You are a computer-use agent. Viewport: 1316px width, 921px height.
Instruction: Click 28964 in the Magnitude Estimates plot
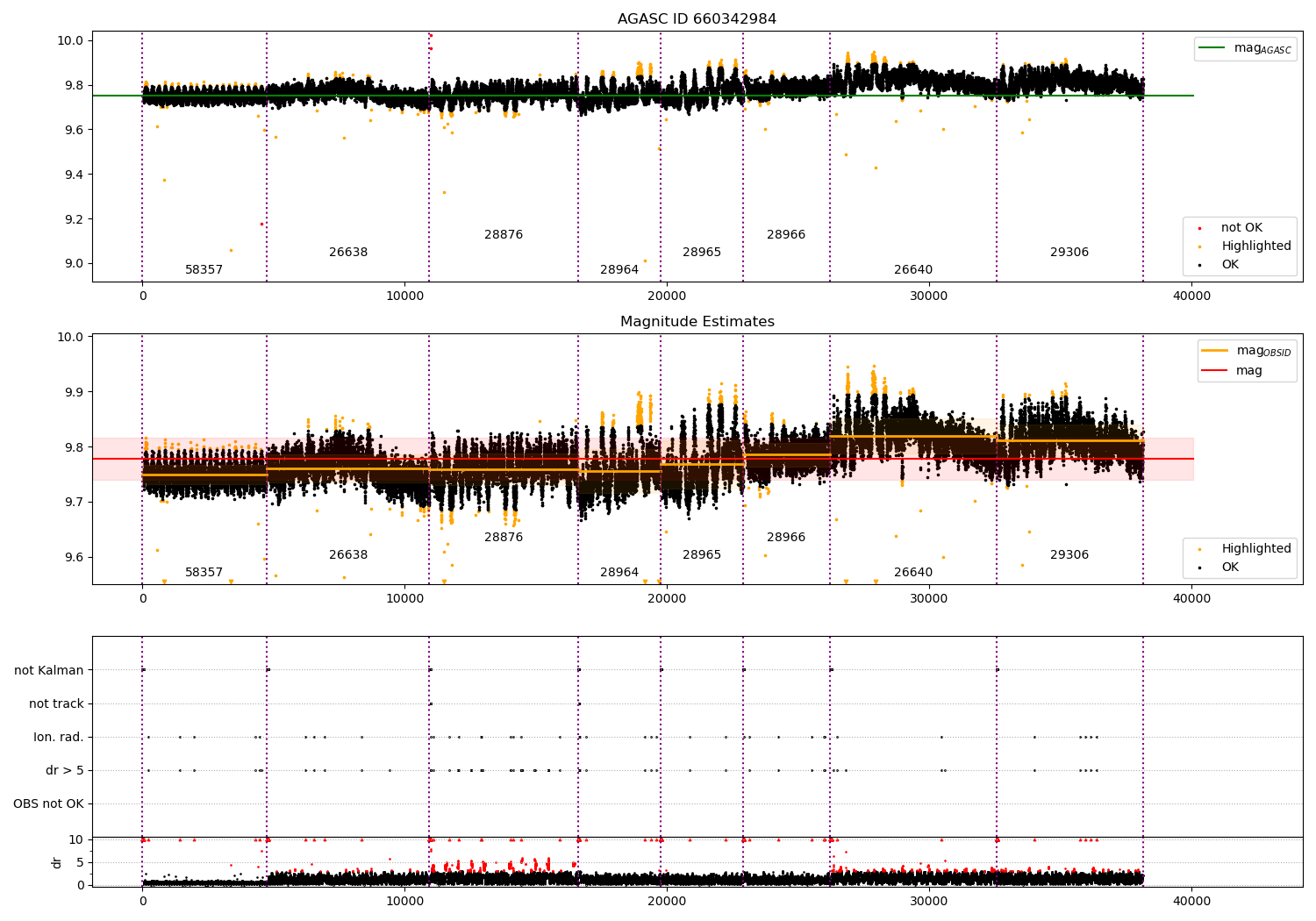tap(619, 573)
